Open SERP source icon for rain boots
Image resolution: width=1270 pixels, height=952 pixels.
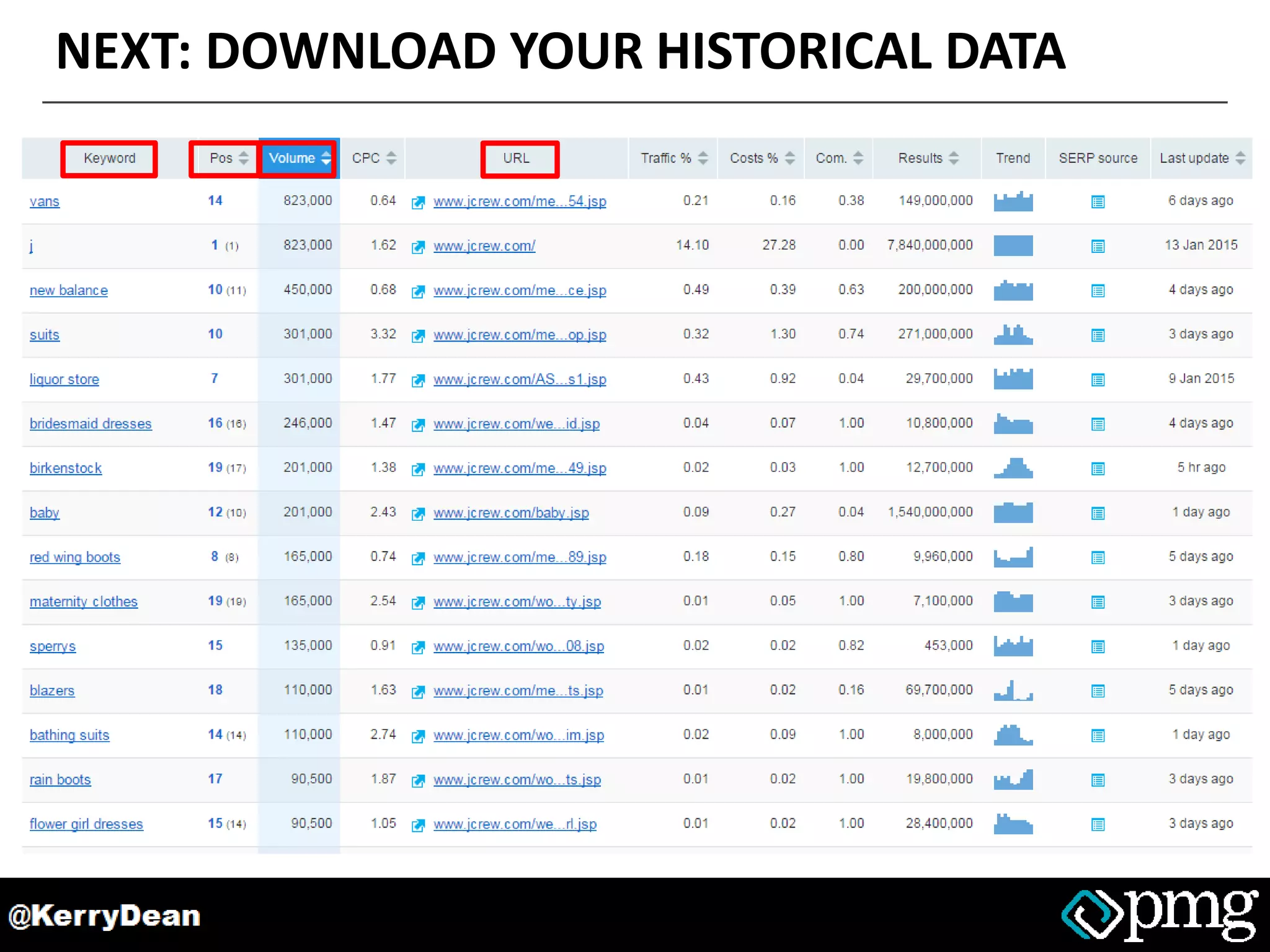(x=1098, y=780)
